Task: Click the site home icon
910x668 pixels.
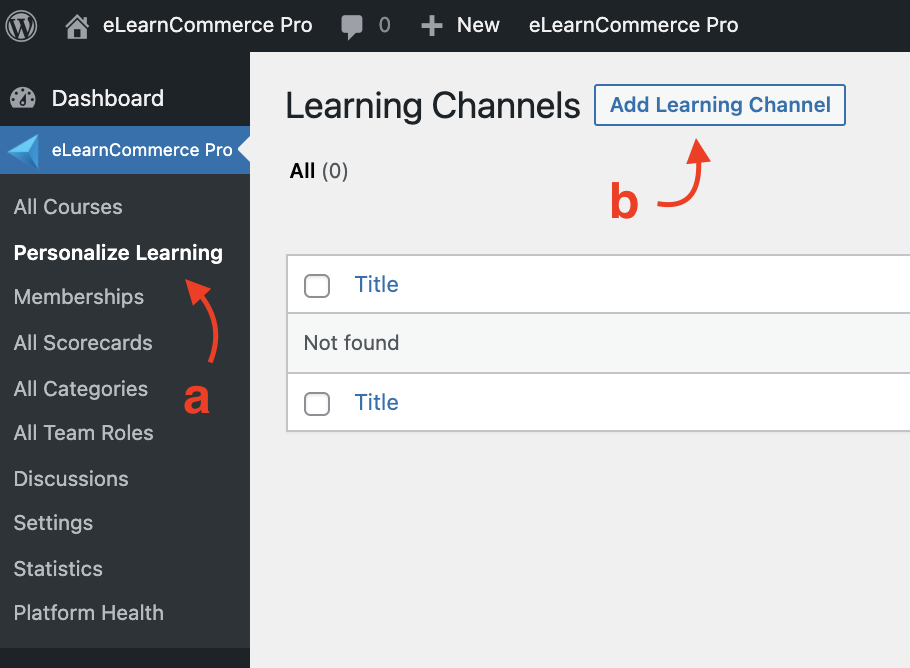Action: [x=77, y=26]
